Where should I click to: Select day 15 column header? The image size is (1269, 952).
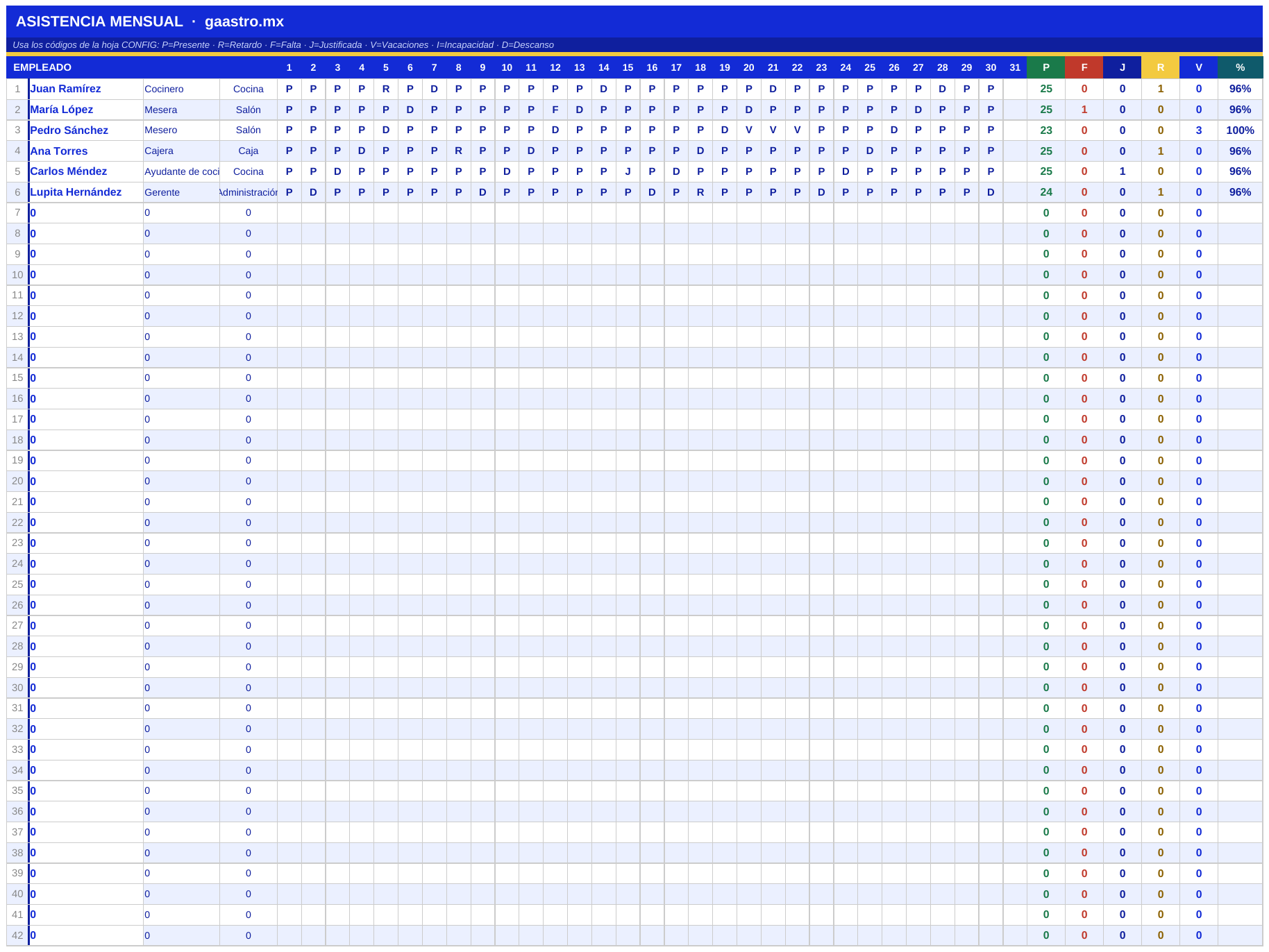(x=628, y=67)
